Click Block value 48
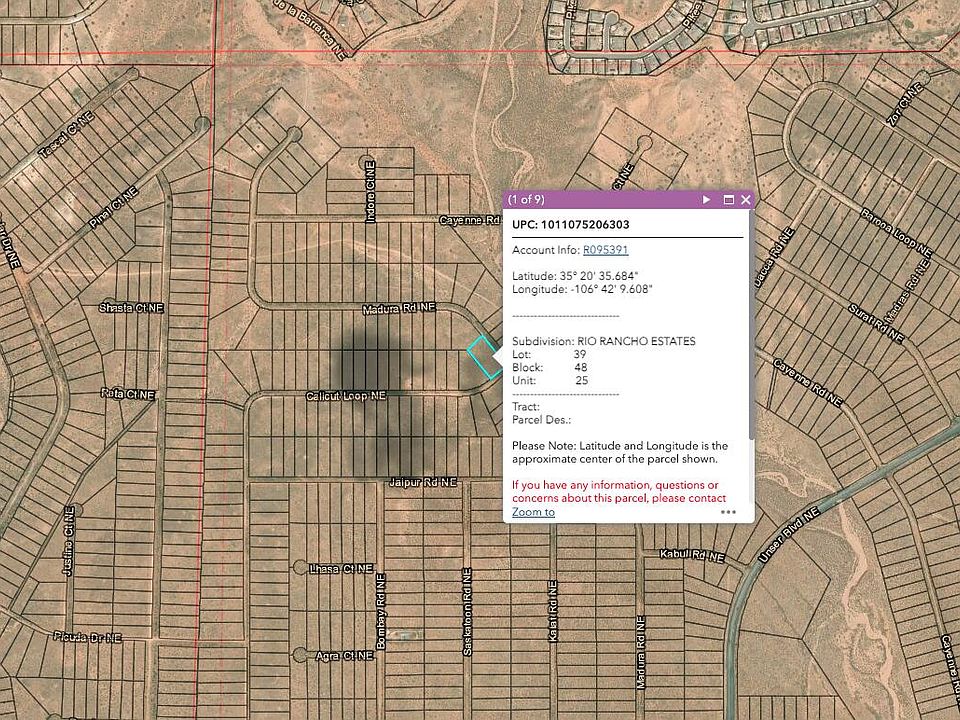This screenshot has width=960, height=720. click(580, 367)
